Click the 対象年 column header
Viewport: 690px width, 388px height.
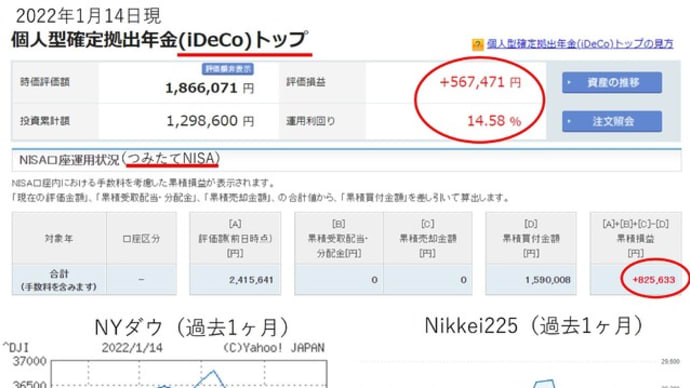point(59,238)
